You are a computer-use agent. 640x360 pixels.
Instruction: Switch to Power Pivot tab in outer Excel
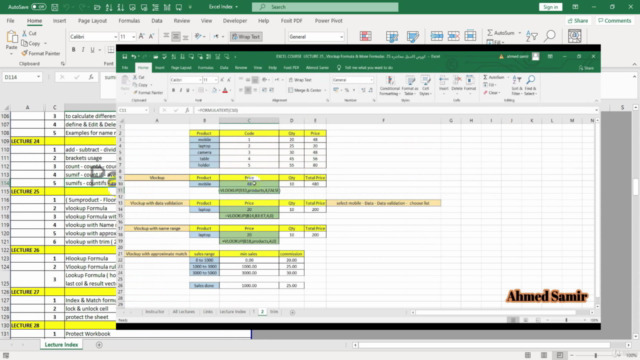[328, 20]
